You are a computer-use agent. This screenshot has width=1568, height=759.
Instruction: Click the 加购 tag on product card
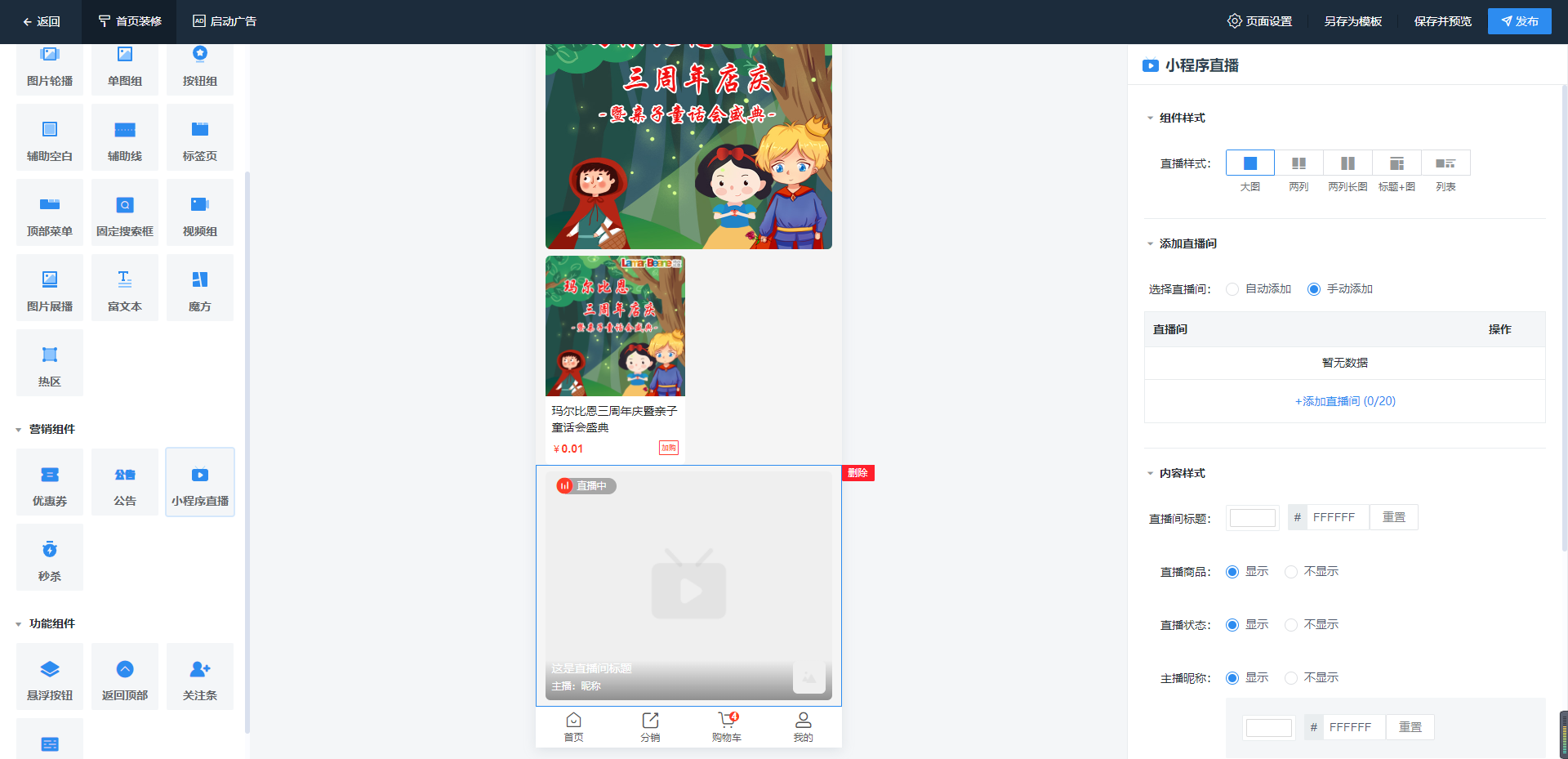tap(669, 448)
